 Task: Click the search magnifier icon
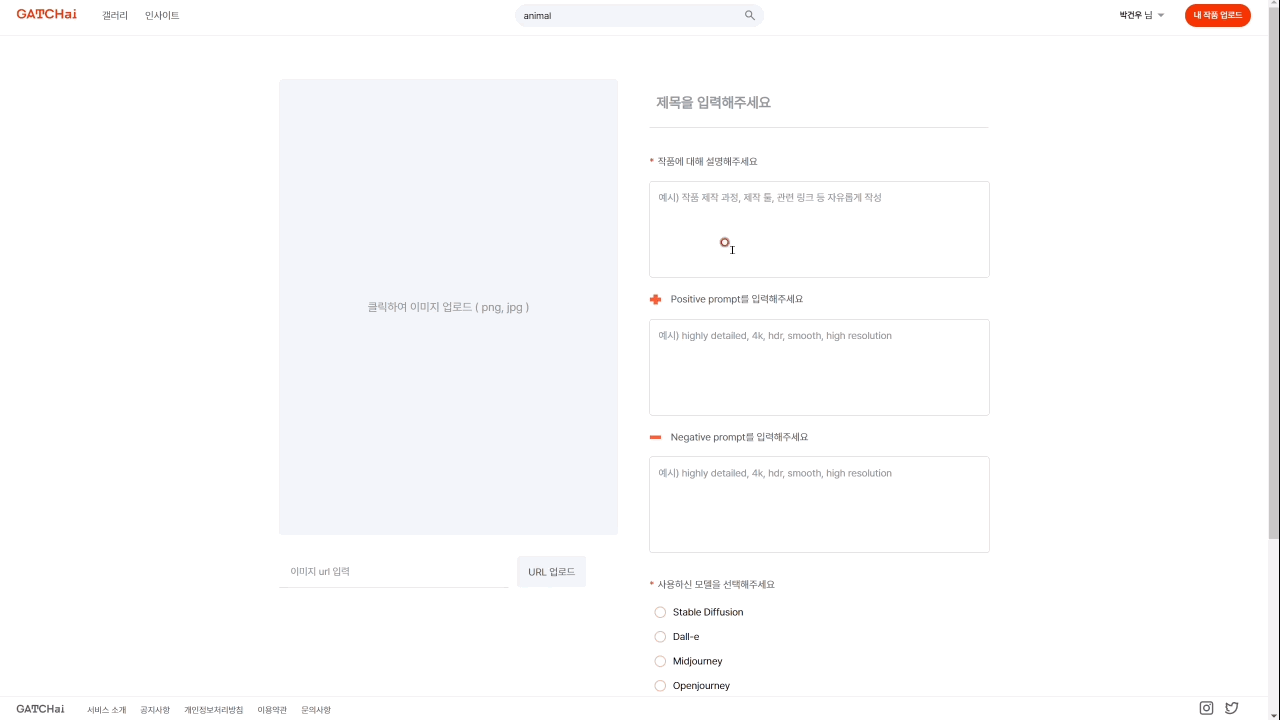[750, 16]
